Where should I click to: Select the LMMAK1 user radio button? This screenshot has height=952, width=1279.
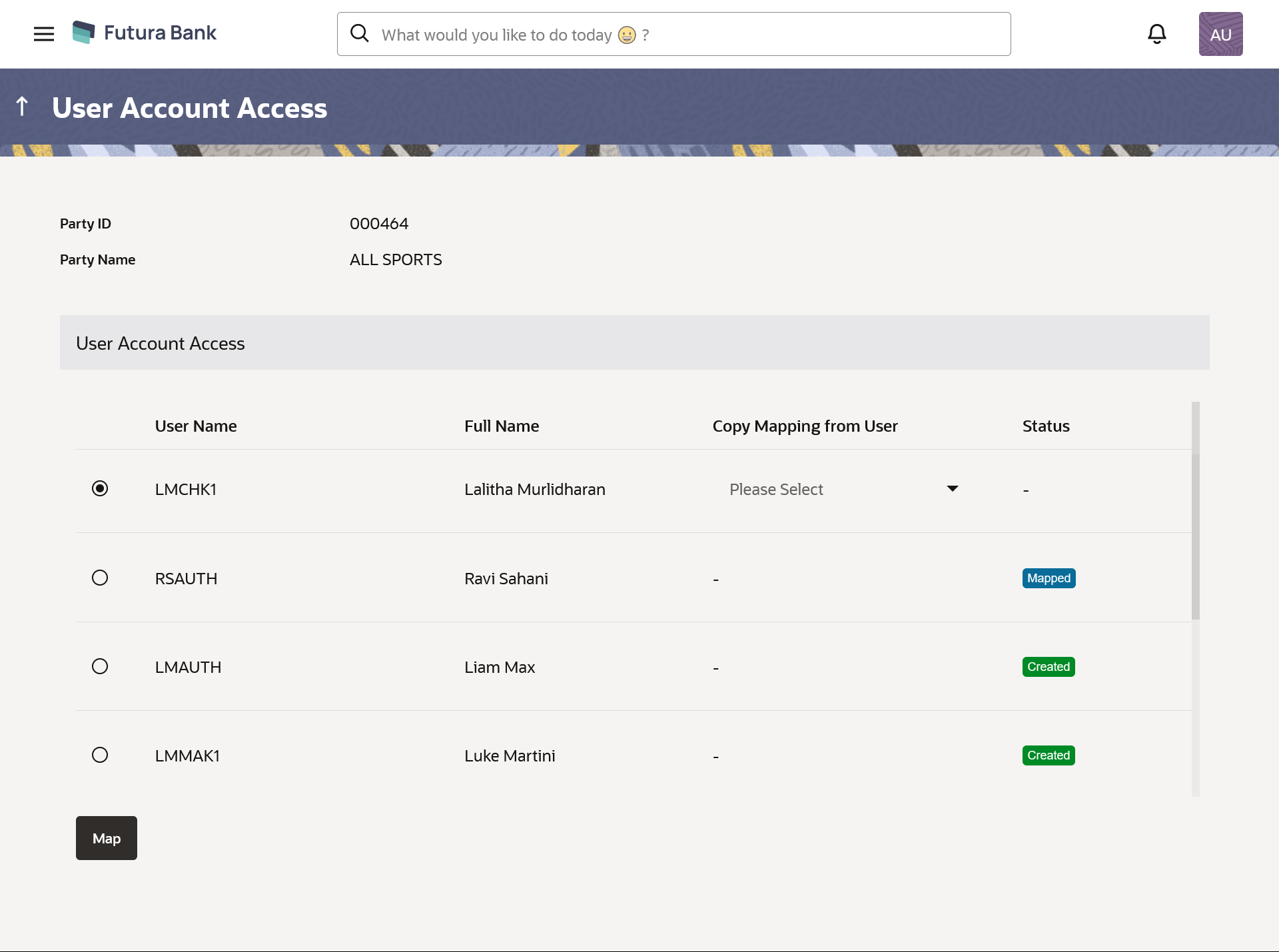pos(100,755)
